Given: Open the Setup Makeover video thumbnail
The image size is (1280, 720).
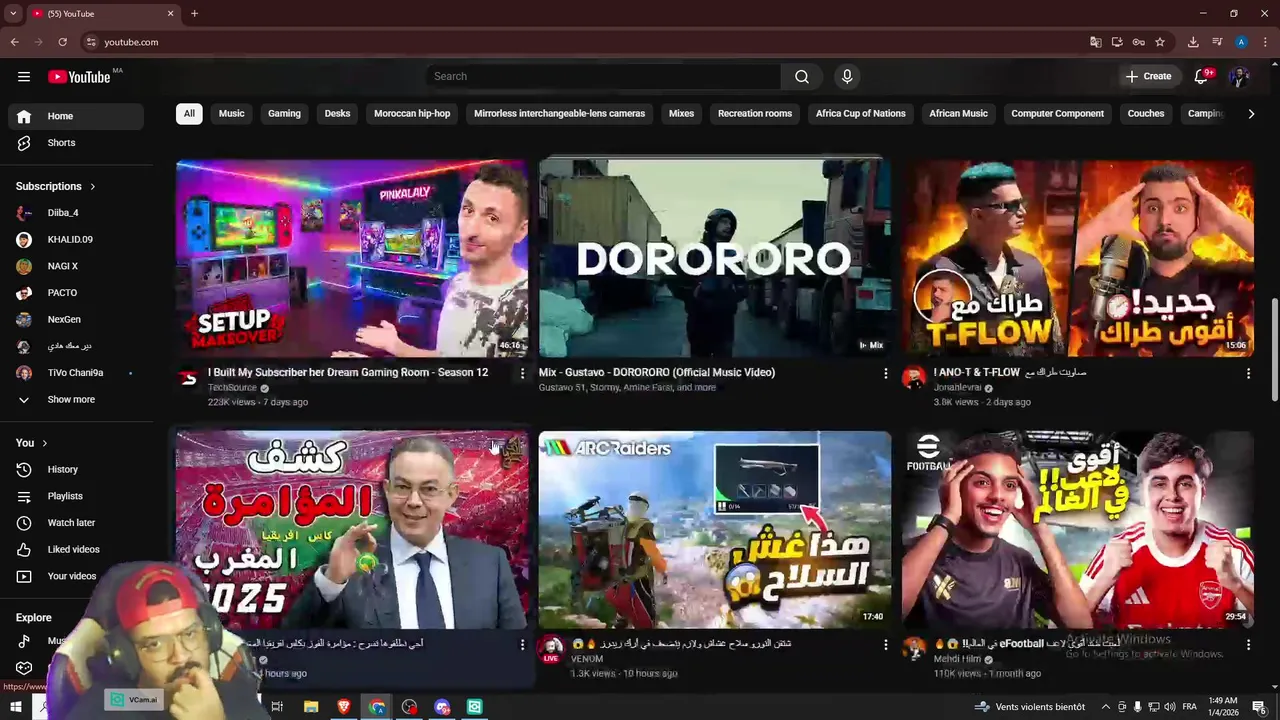Looking at the screenshot, I should [352, 259].
